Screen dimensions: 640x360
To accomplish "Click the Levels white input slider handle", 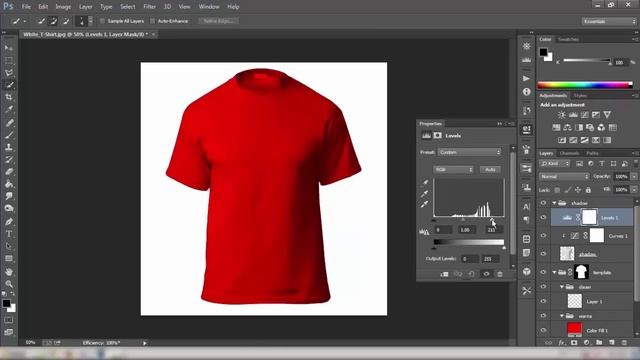I will (x=492, y=220).
